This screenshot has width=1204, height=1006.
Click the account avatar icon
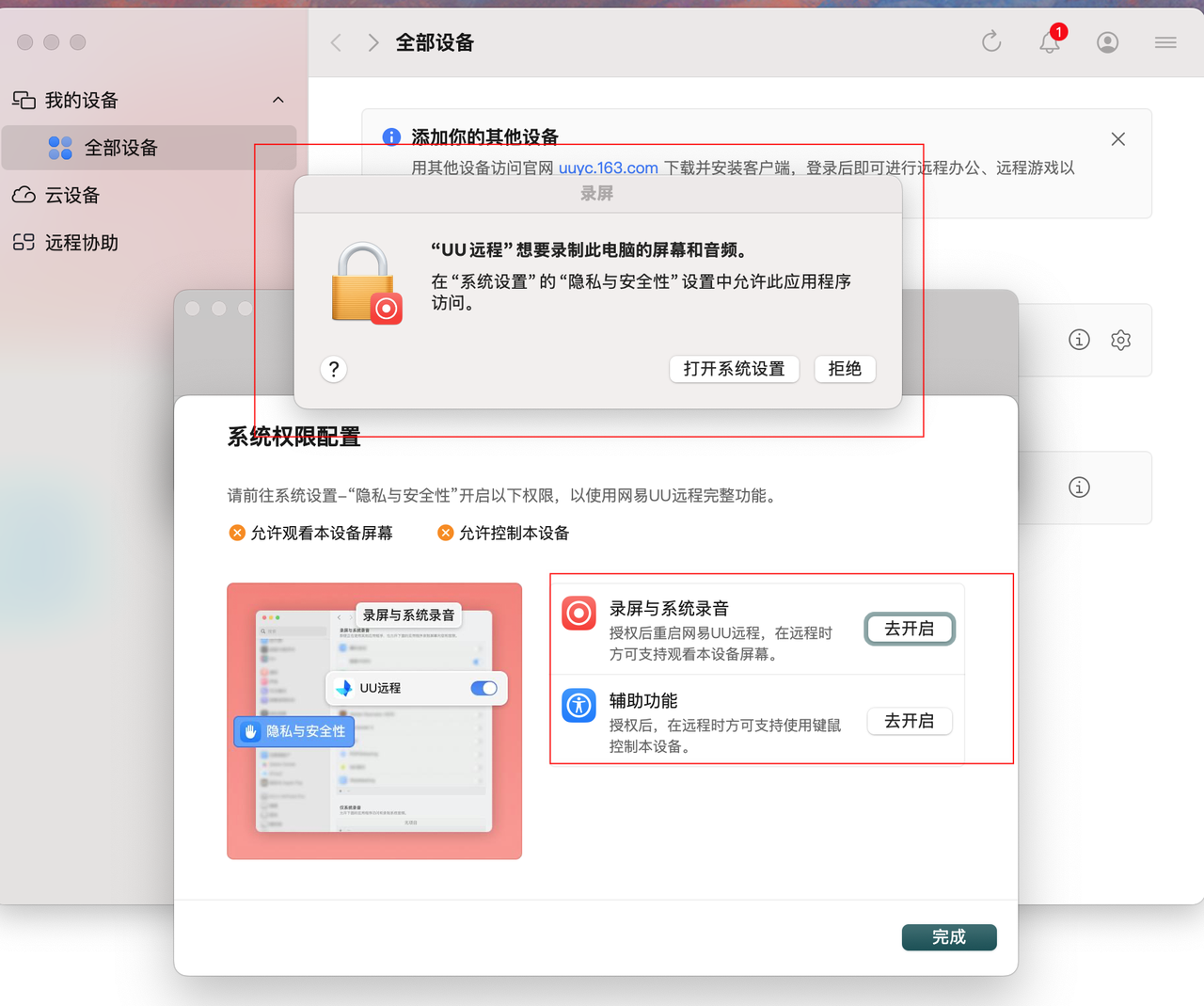pos(1107,42)
